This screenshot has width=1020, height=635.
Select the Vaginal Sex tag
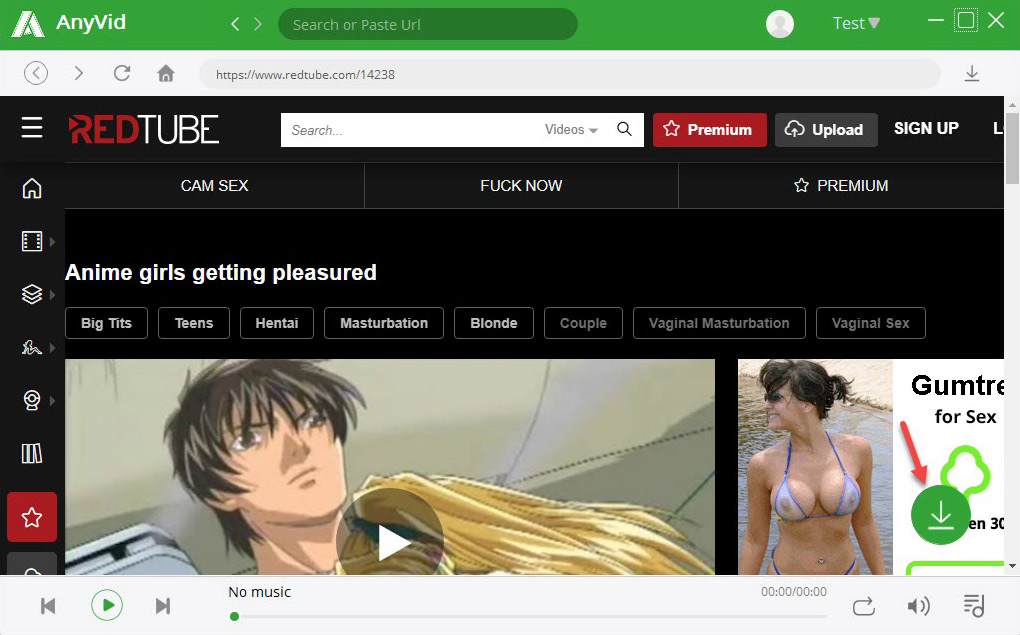point(870,323)
